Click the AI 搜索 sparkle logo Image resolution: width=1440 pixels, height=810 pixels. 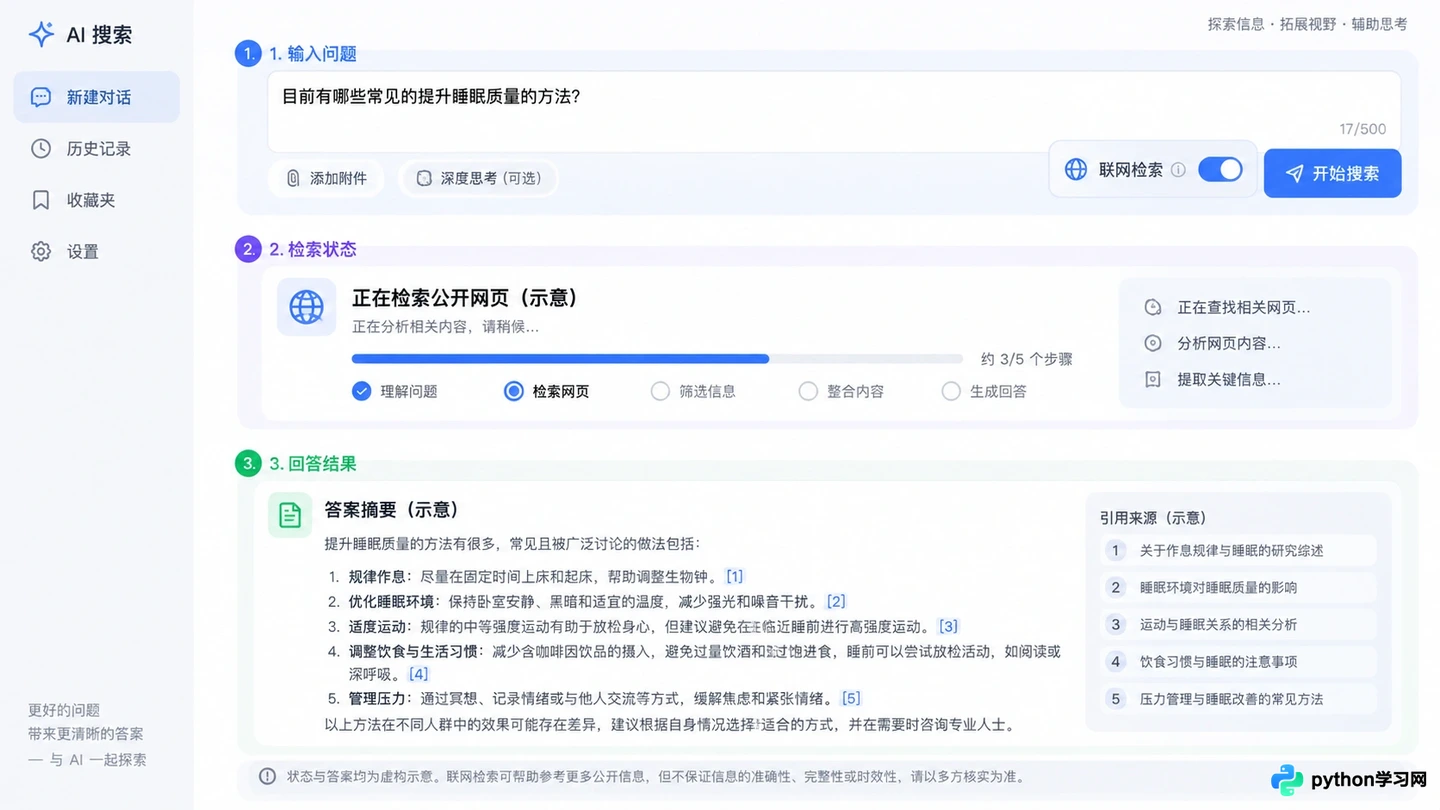pos(41,34)
